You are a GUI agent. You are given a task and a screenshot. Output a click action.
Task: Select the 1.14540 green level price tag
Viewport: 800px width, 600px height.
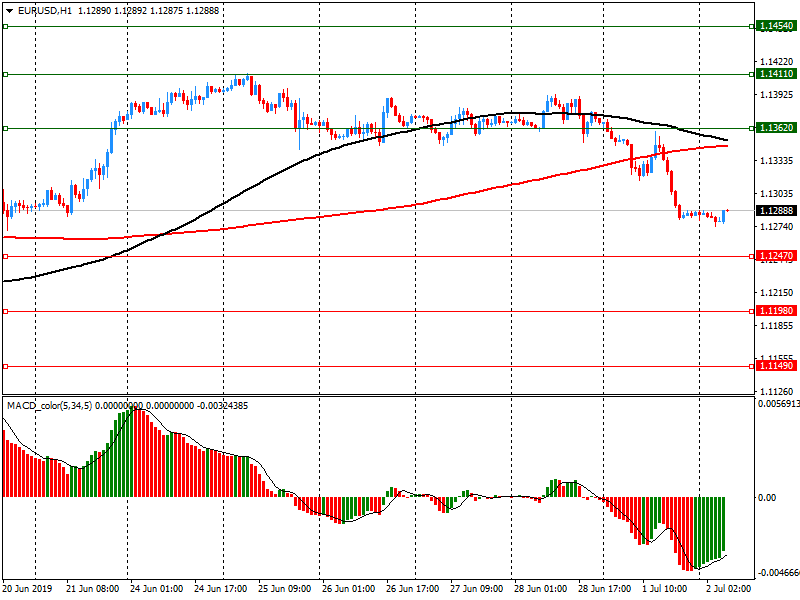tap(777, 26)
